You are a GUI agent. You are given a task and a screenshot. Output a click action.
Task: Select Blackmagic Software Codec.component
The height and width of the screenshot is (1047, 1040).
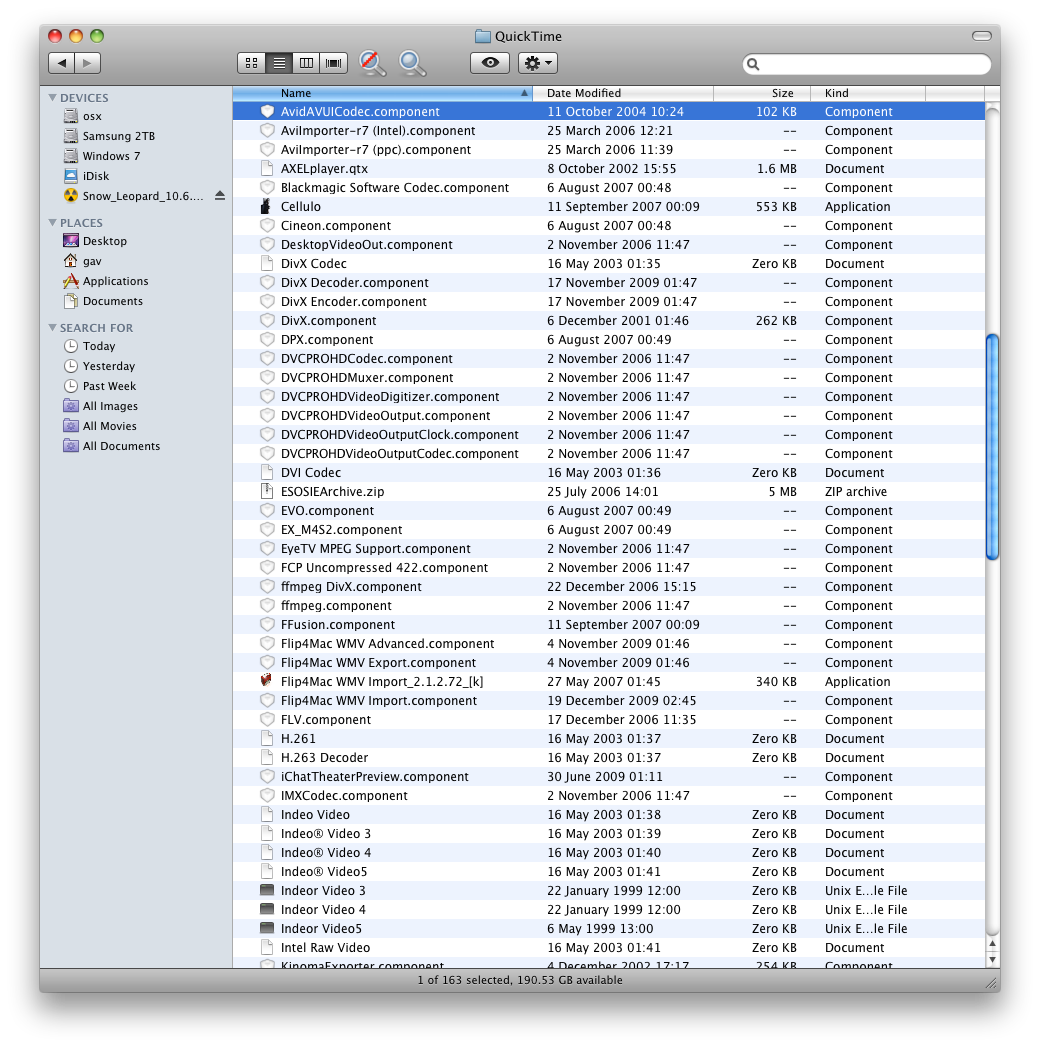pyautogui.click(x=395, y=188)
